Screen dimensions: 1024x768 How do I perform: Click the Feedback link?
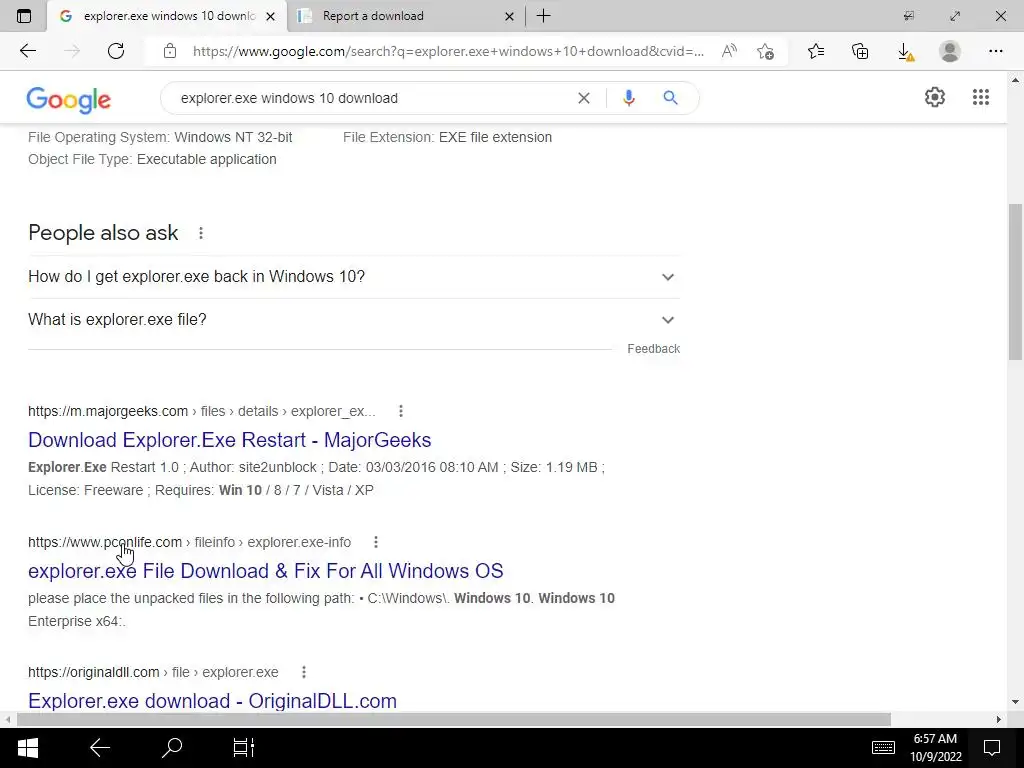click(653, 349)
